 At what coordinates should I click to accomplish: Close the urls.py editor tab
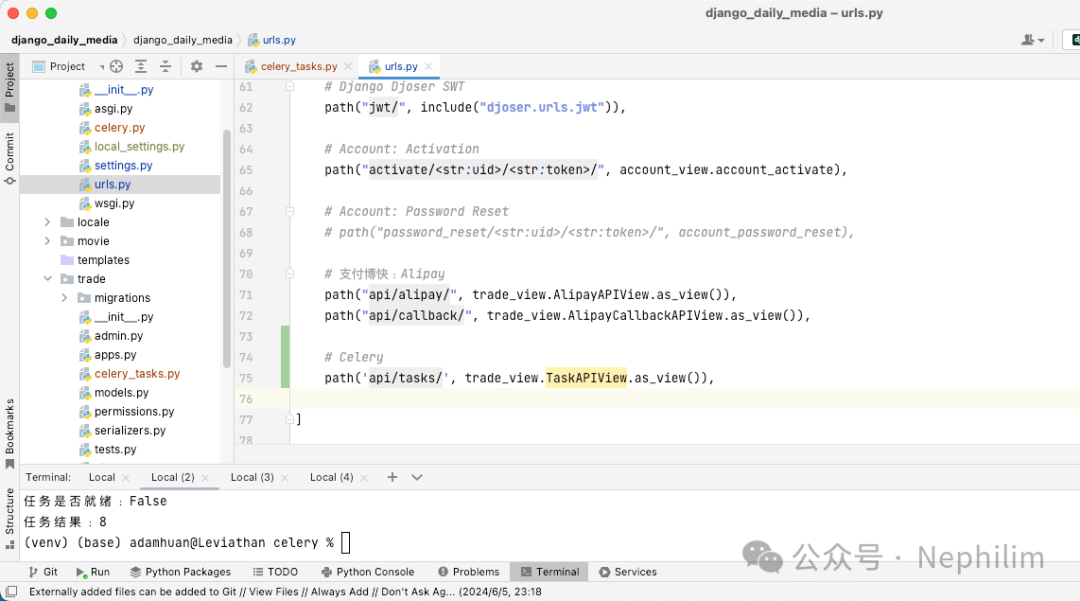pos(428,66)
